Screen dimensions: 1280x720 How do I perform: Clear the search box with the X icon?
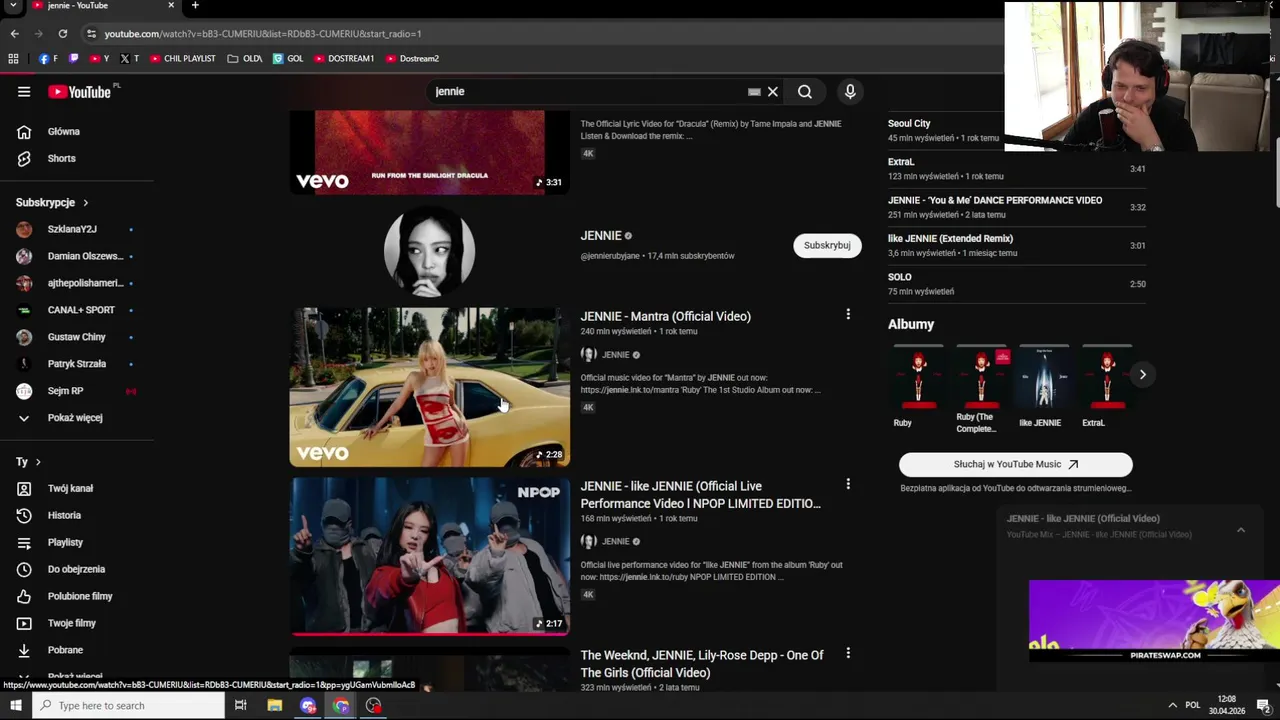pos(772,92)
